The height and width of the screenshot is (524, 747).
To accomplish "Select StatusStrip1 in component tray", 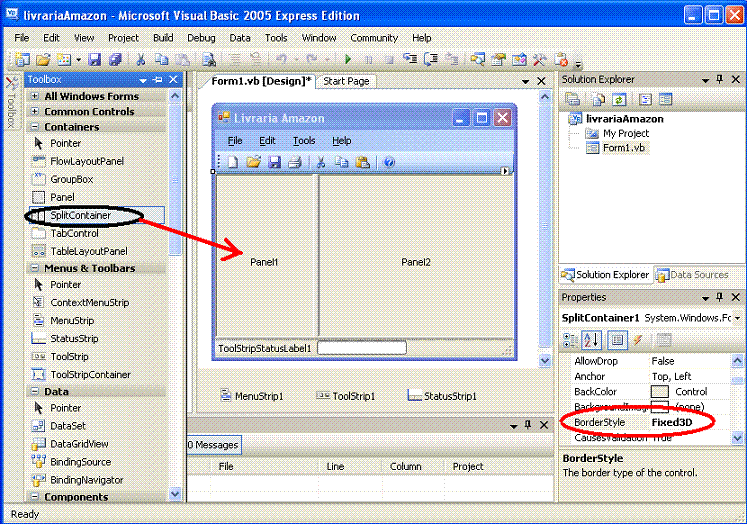I will [x=442, y=396].
